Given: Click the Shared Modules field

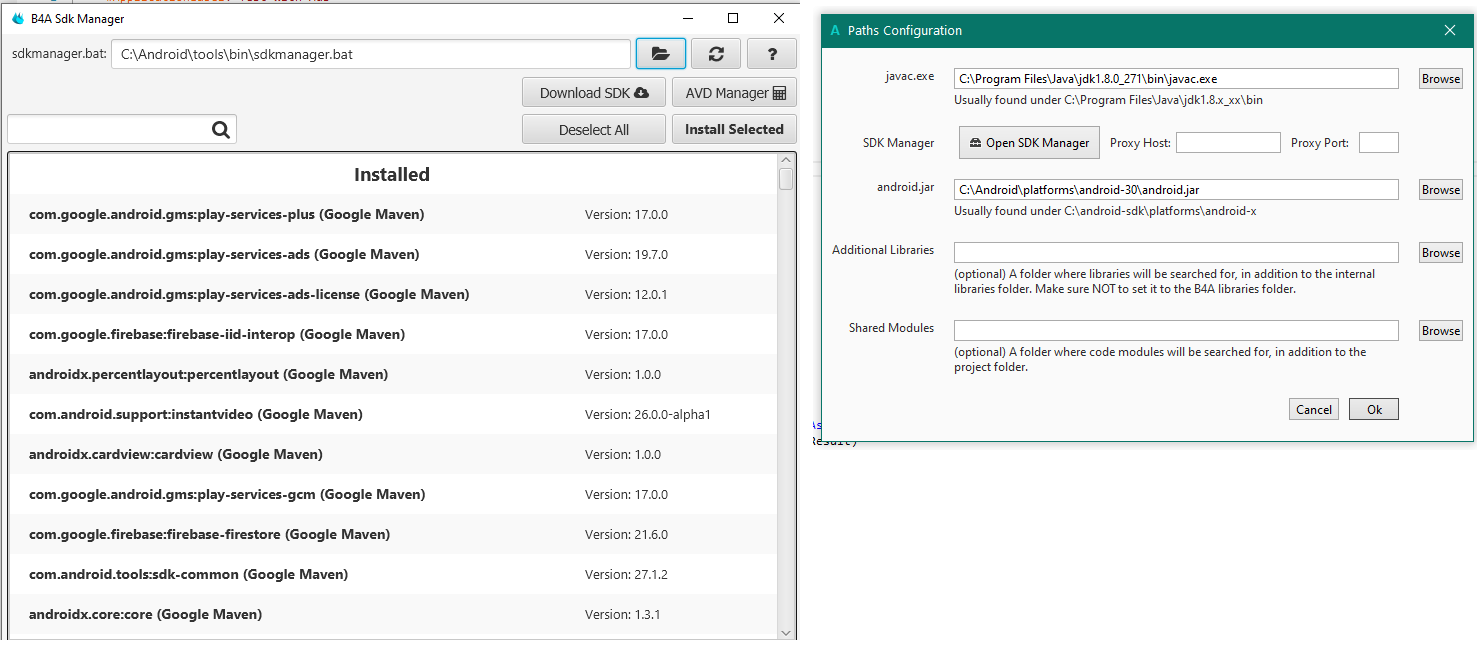Looking at the screenshot, I should click(1176, 331).
